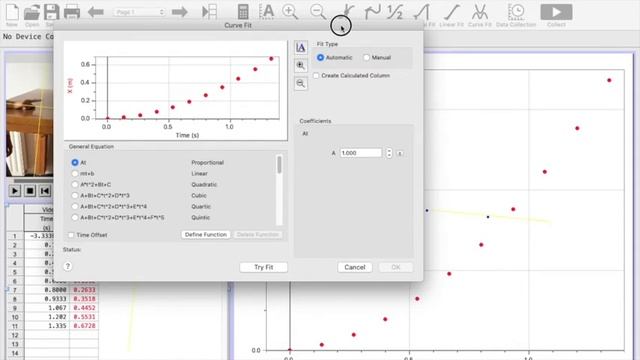
Task: Click autoscale icon in Curve Fit dialog
Action: 301,48
